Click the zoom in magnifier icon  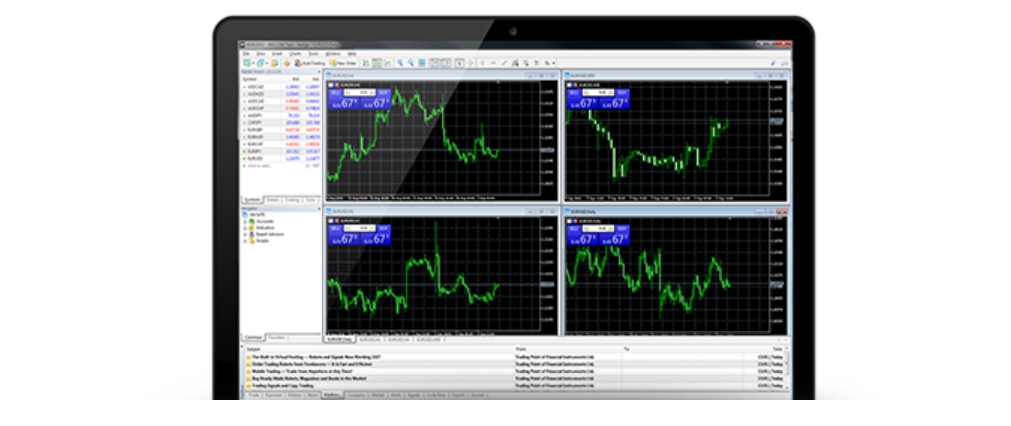tap(400, 62)
